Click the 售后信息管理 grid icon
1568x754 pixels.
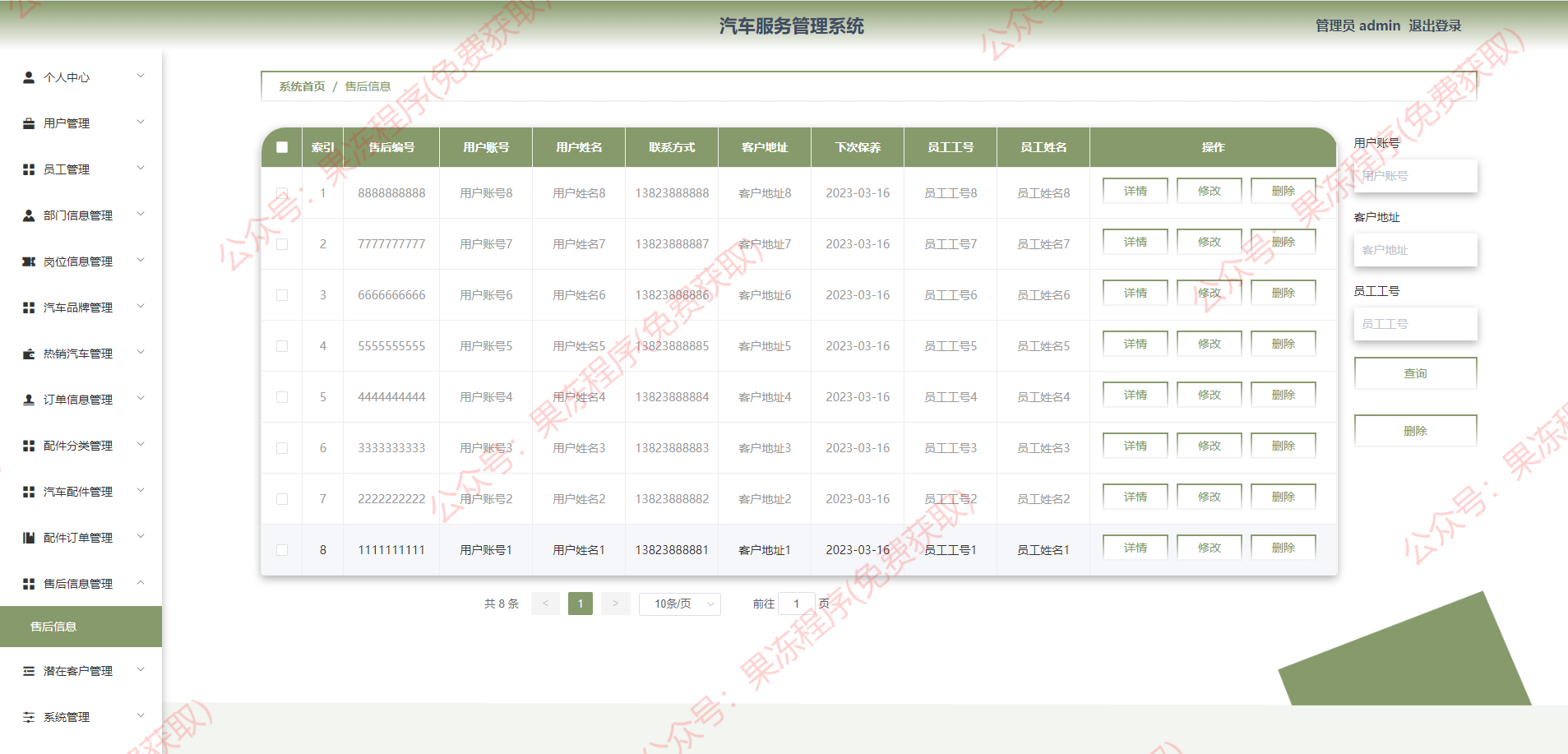click(29, 584)
